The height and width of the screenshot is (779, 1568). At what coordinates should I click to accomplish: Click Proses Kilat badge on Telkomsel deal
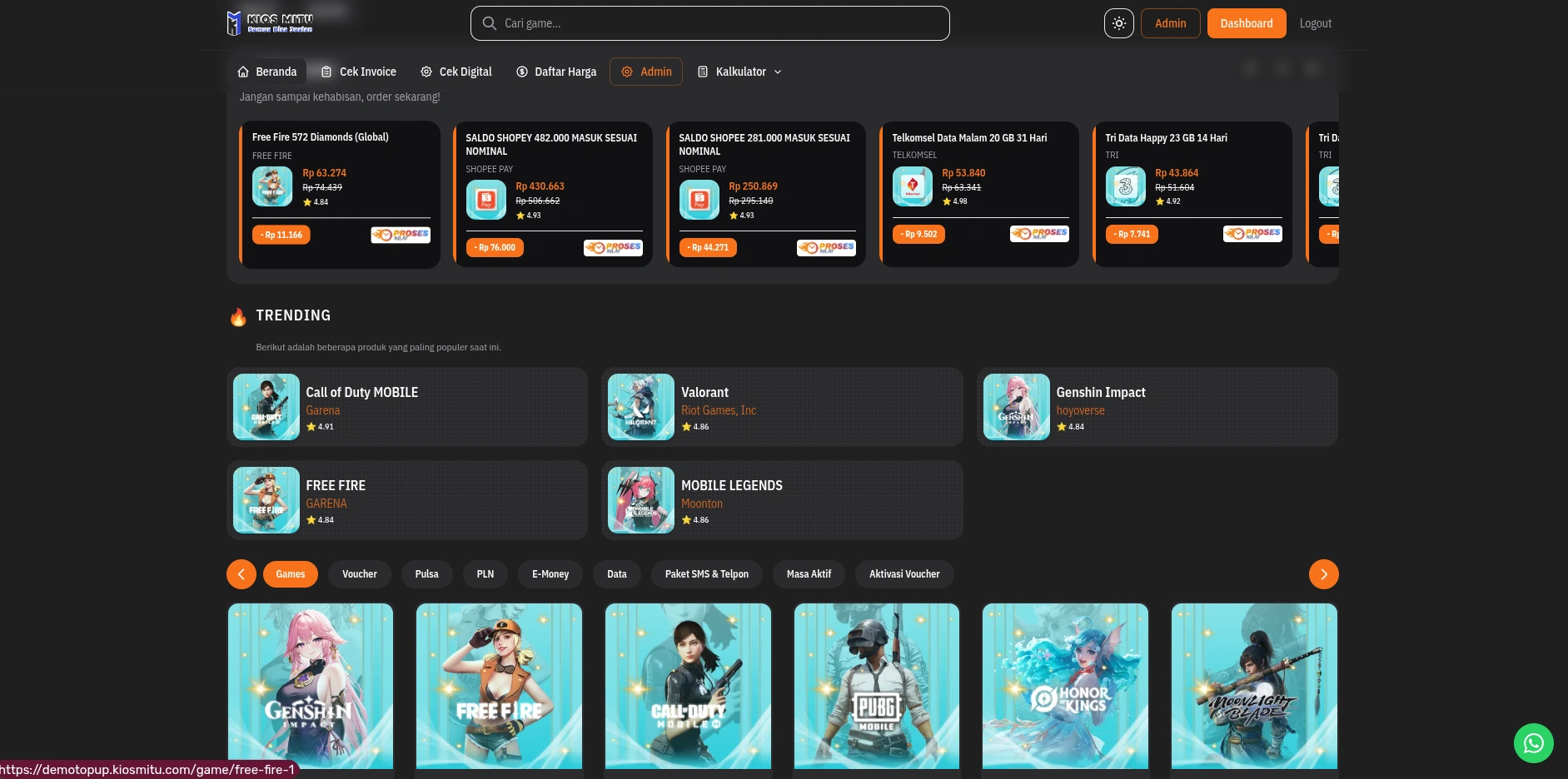coord(1039,234)
